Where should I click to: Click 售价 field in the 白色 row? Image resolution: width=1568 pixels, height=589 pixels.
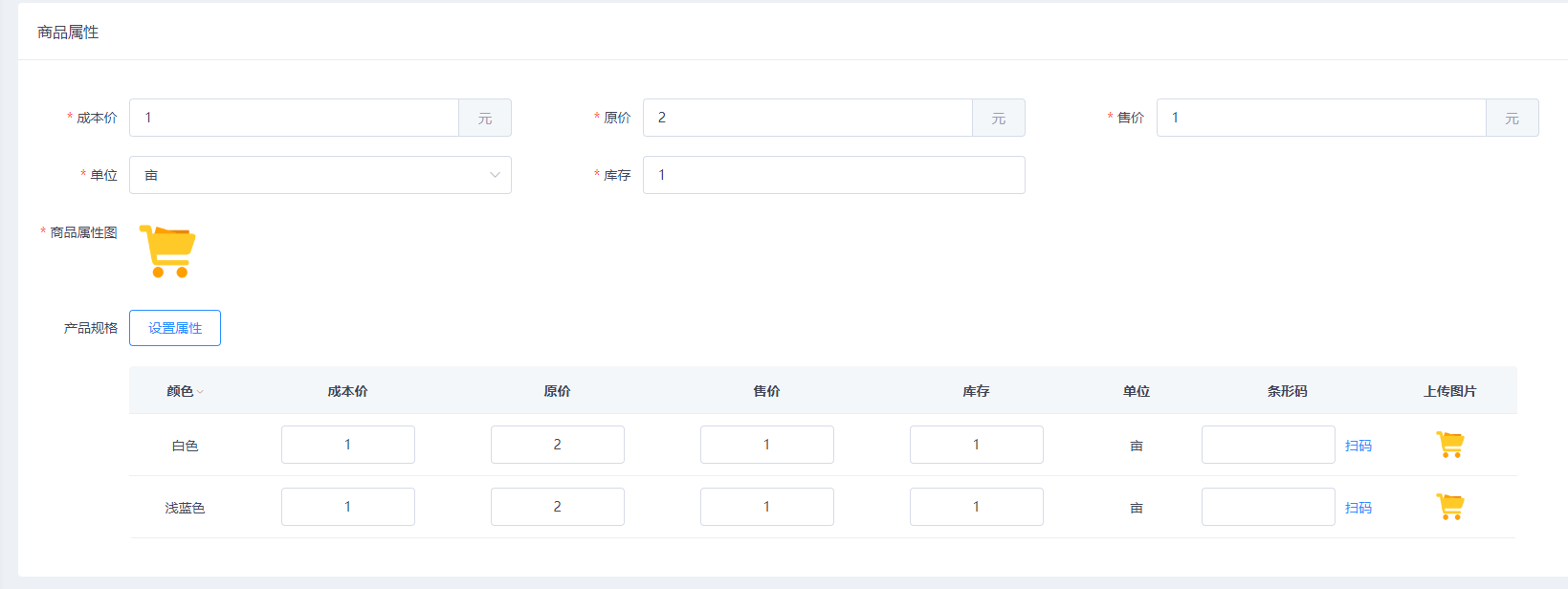[766, 445]
